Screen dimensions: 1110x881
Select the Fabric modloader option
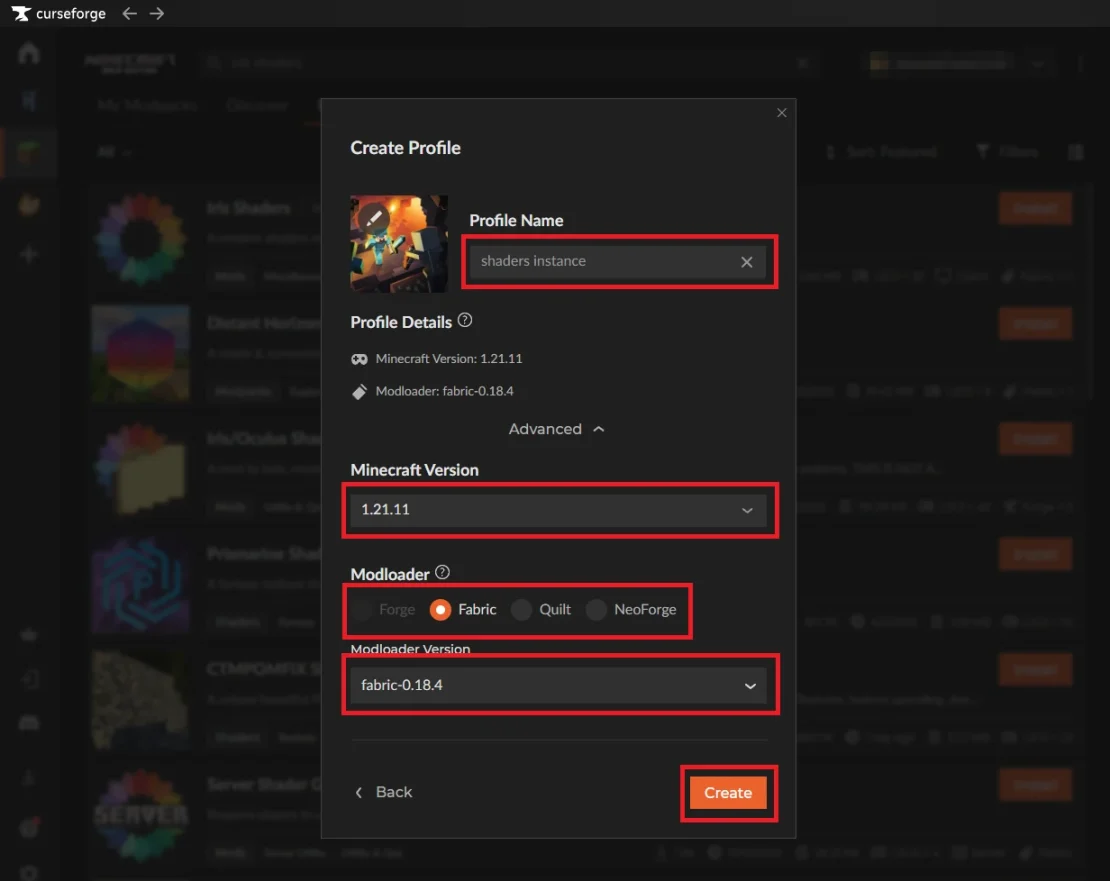pyautogui.click(x=463, y=609)
